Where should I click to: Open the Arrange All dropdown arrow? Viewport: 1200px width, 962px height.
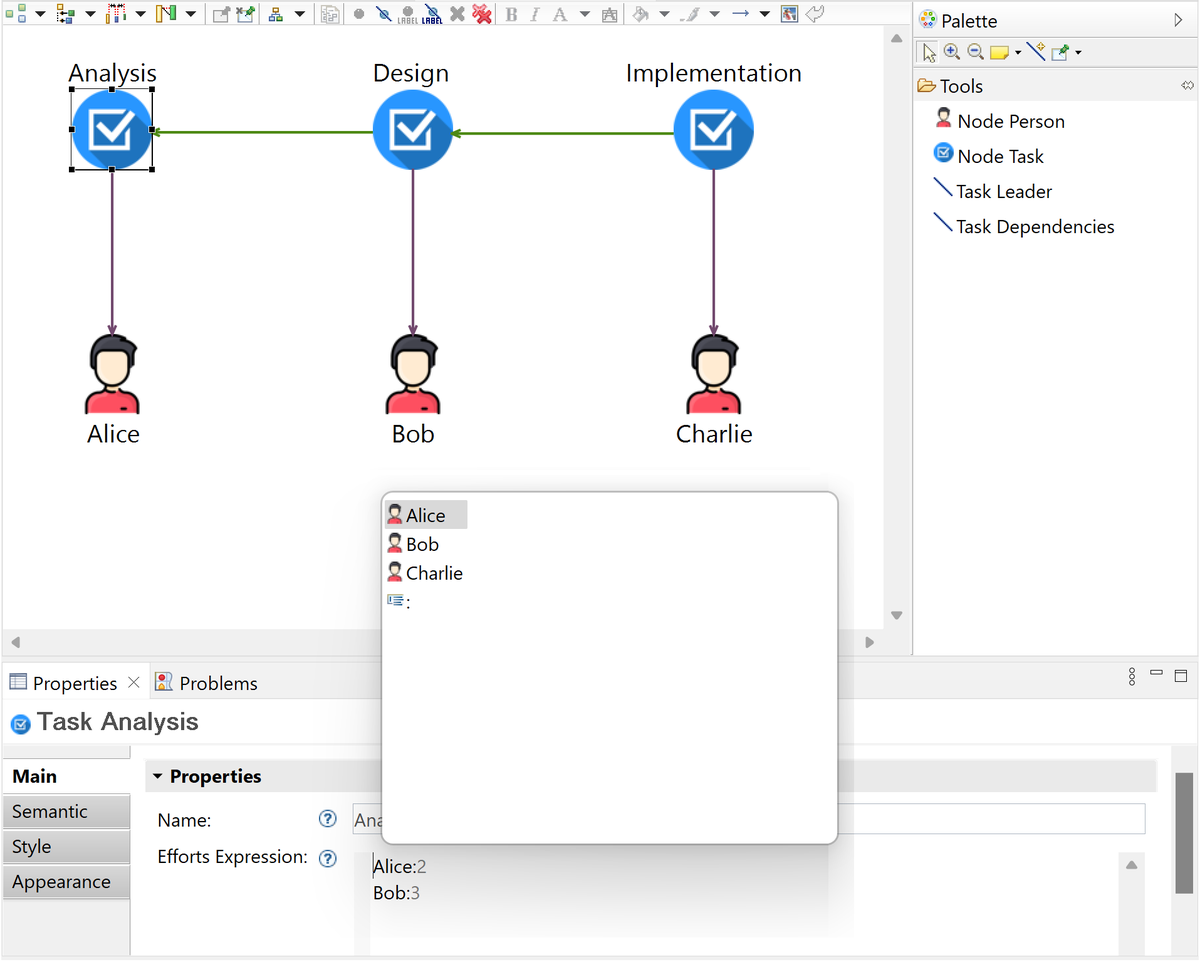pos(90,14)
